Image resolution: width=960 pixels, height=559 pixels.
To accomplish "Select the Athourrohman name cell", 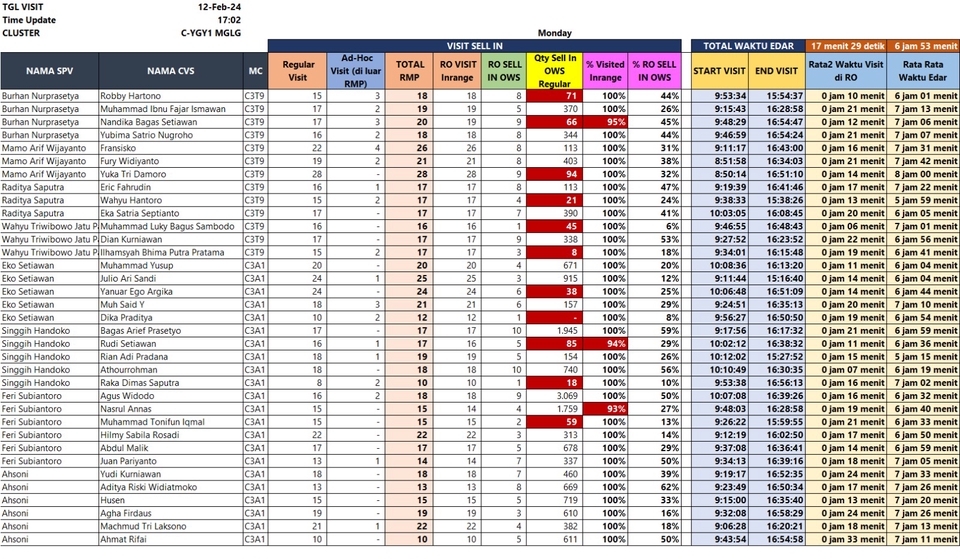I will [171, 370].
